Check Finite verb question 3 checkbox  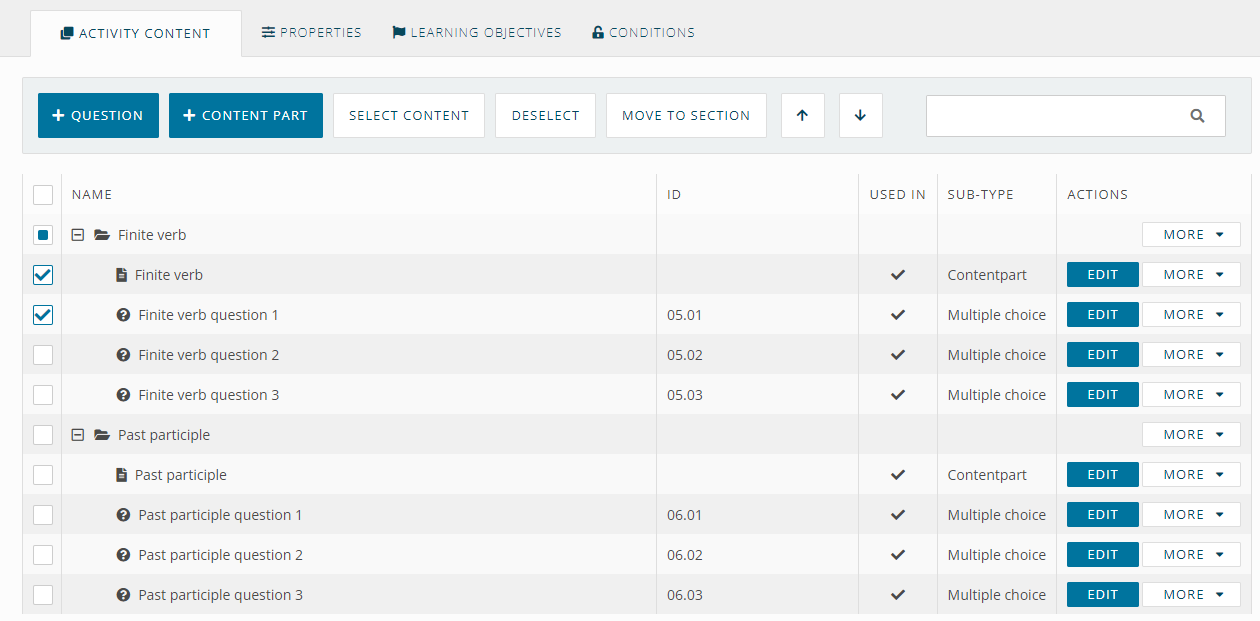[43, 395]
